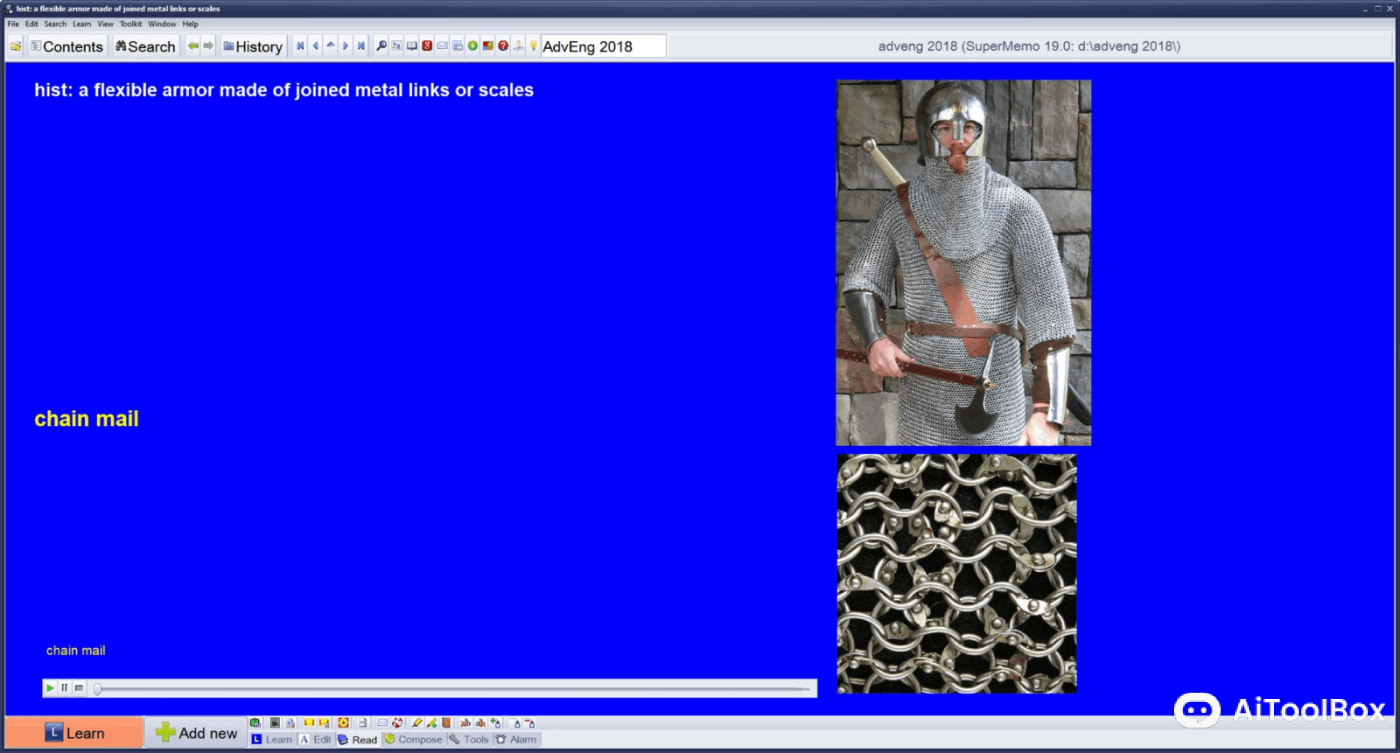Open the Learn menu in menu bar
1400x753 pixels.
(82, 24)
